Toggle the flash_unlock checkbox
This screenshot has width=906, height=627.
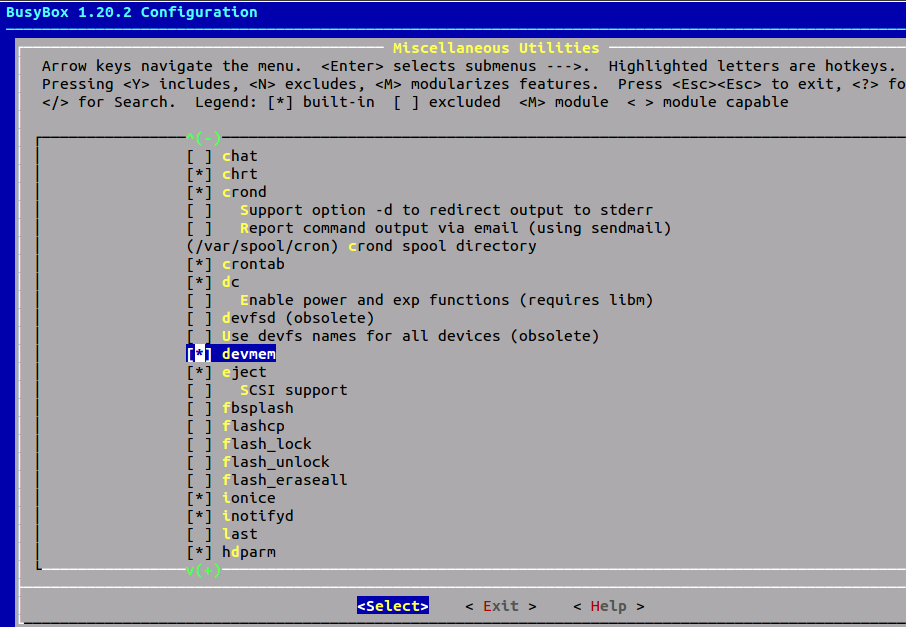click(x=199, y=462)
